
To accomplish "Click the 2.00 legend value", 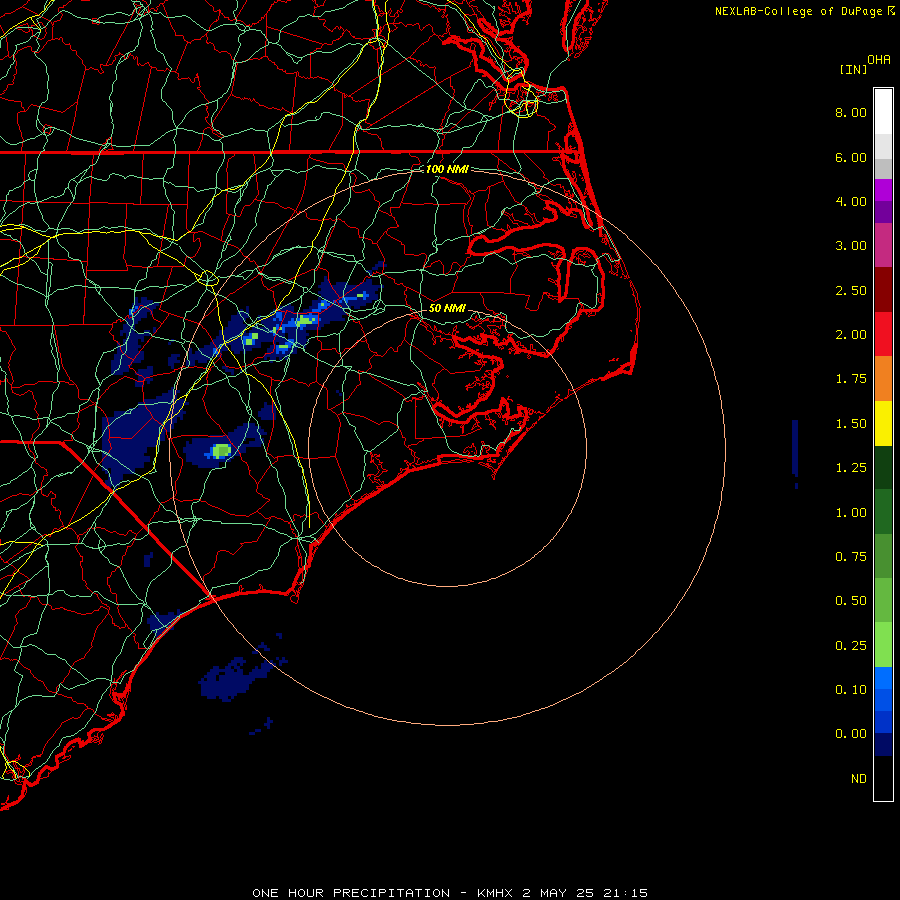I will [851, 335].
